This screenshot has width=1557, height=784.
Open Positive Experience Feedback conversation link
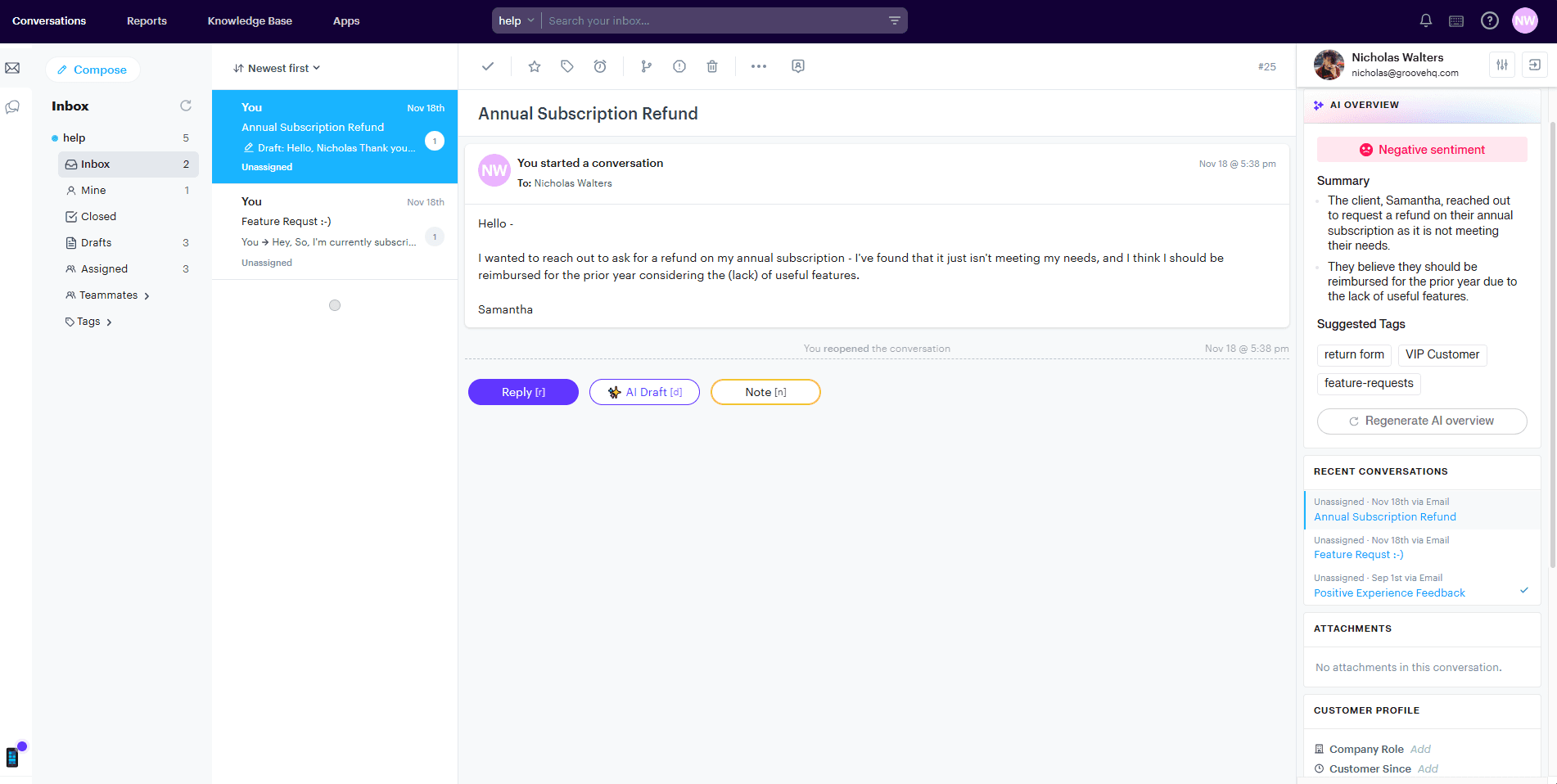(1389, 593)
